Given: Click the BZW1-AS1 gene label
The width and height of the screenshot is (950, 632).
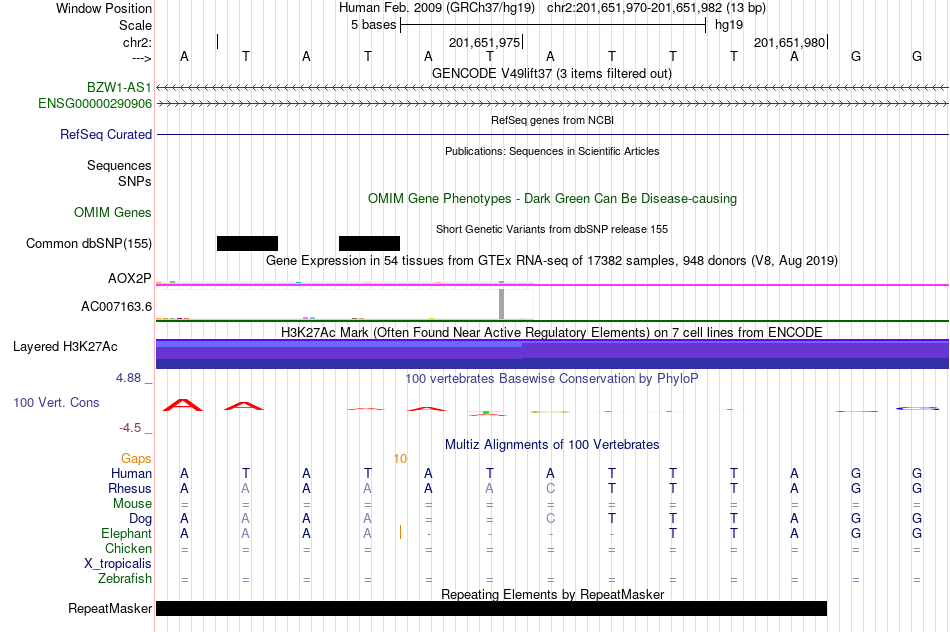Looking at the screenshot, I should coord(119,87).
